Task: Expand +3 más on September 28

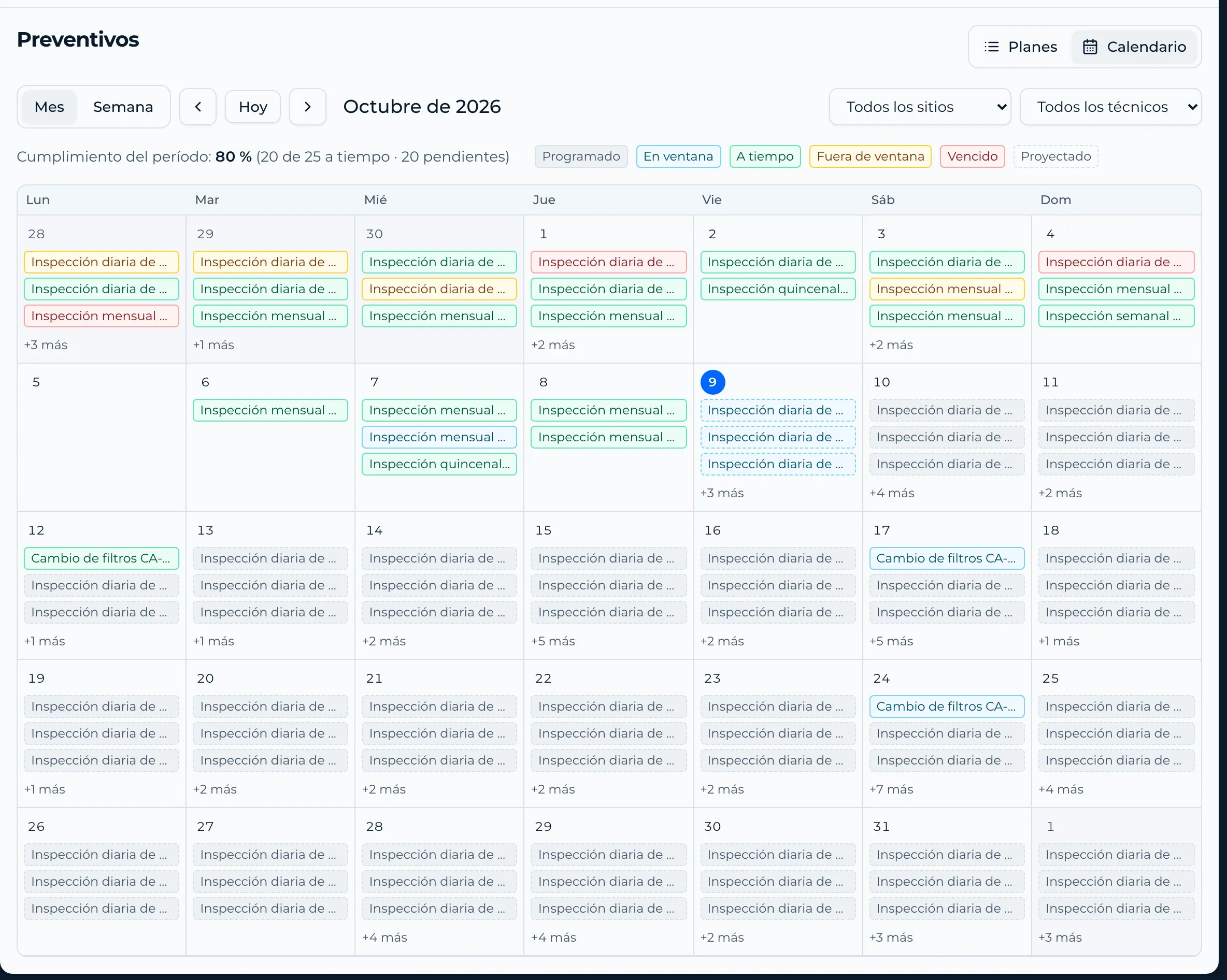Action: coord(46,344)
